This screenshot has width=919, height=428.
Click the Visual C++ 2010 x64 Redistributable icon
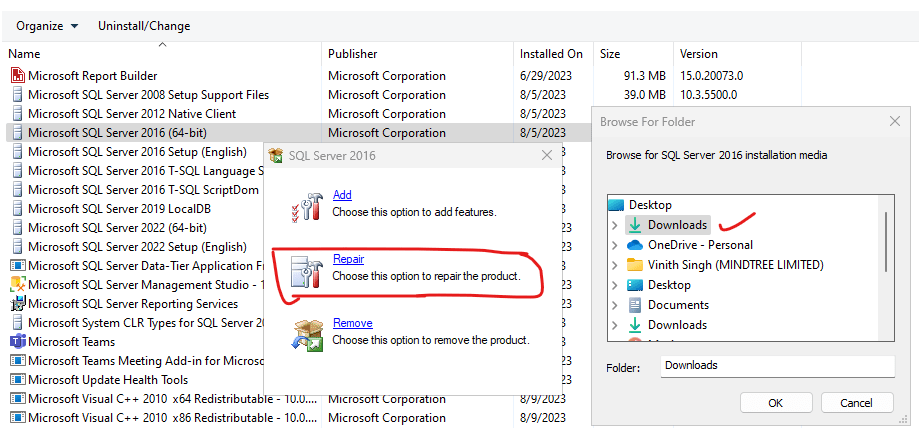point(18,399)
